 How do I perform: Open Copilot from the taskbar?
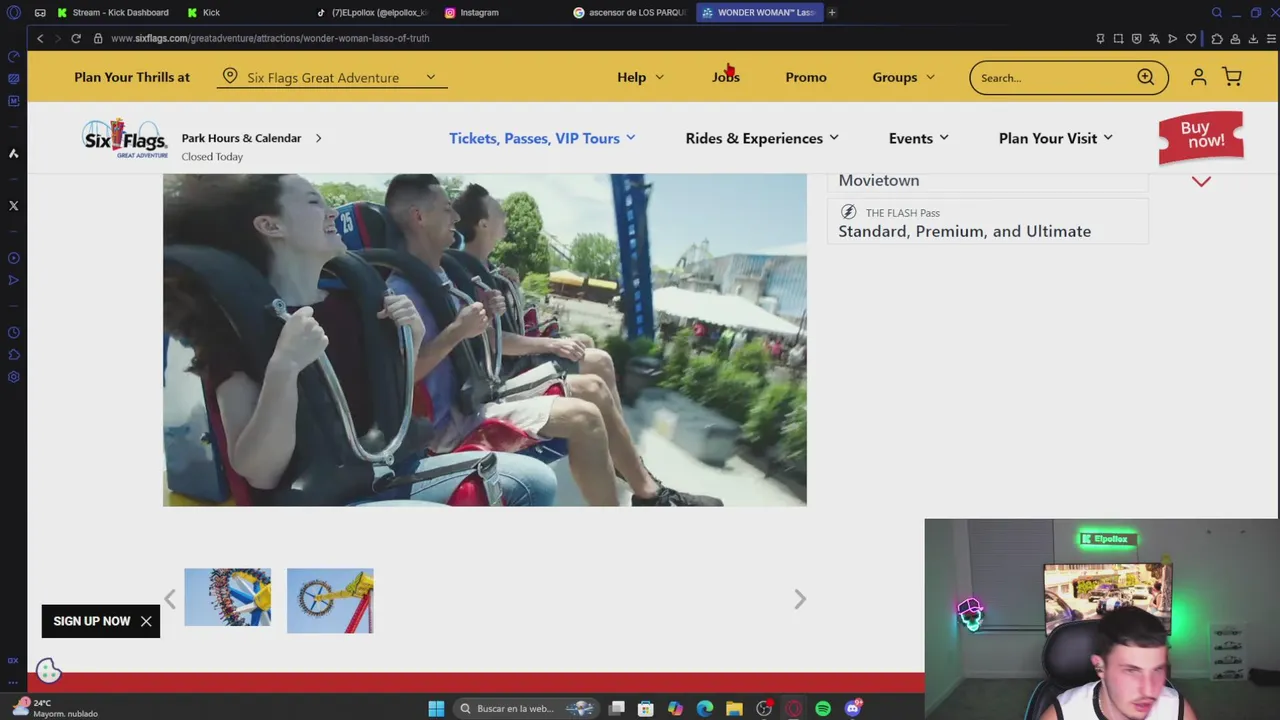[x=676, y=708]
